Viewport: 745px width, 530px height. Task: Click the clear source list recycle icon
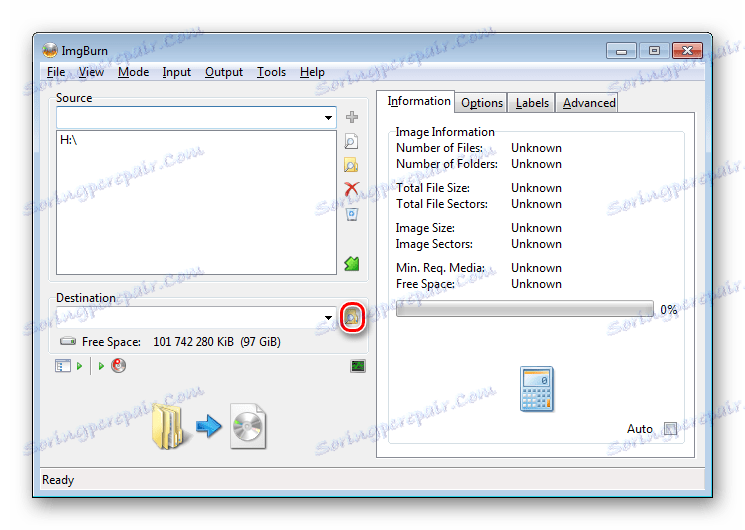point(352,214)
